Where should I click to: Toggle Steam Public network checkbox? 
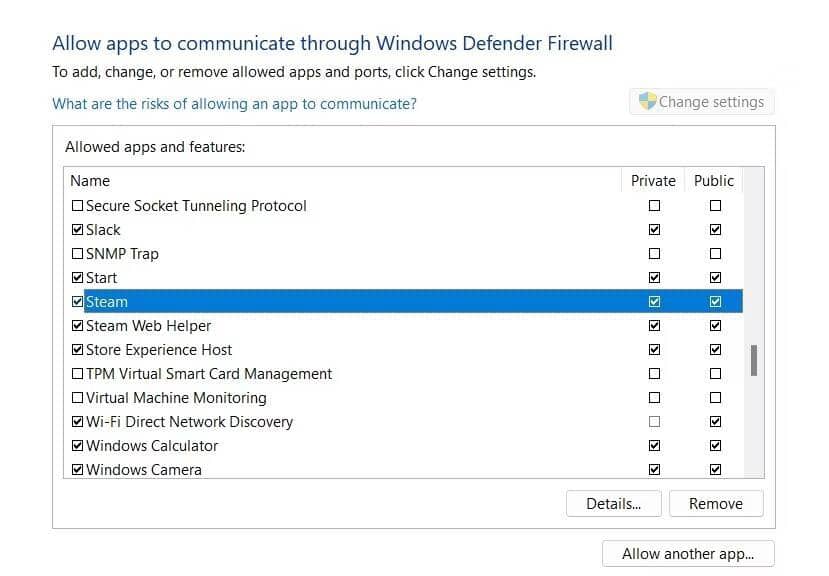click(x=715, y=302)
